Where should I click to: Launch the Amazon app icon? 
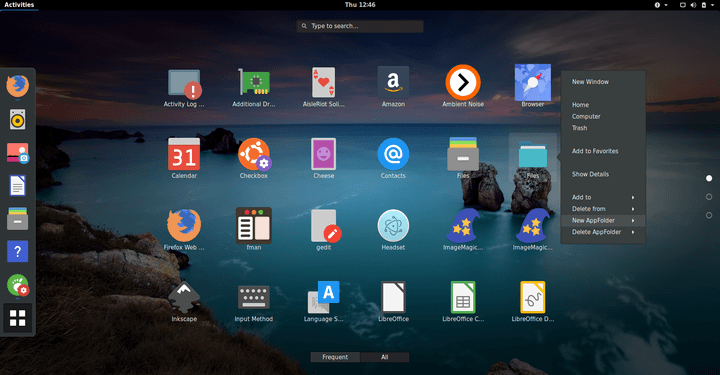[393, 82]
